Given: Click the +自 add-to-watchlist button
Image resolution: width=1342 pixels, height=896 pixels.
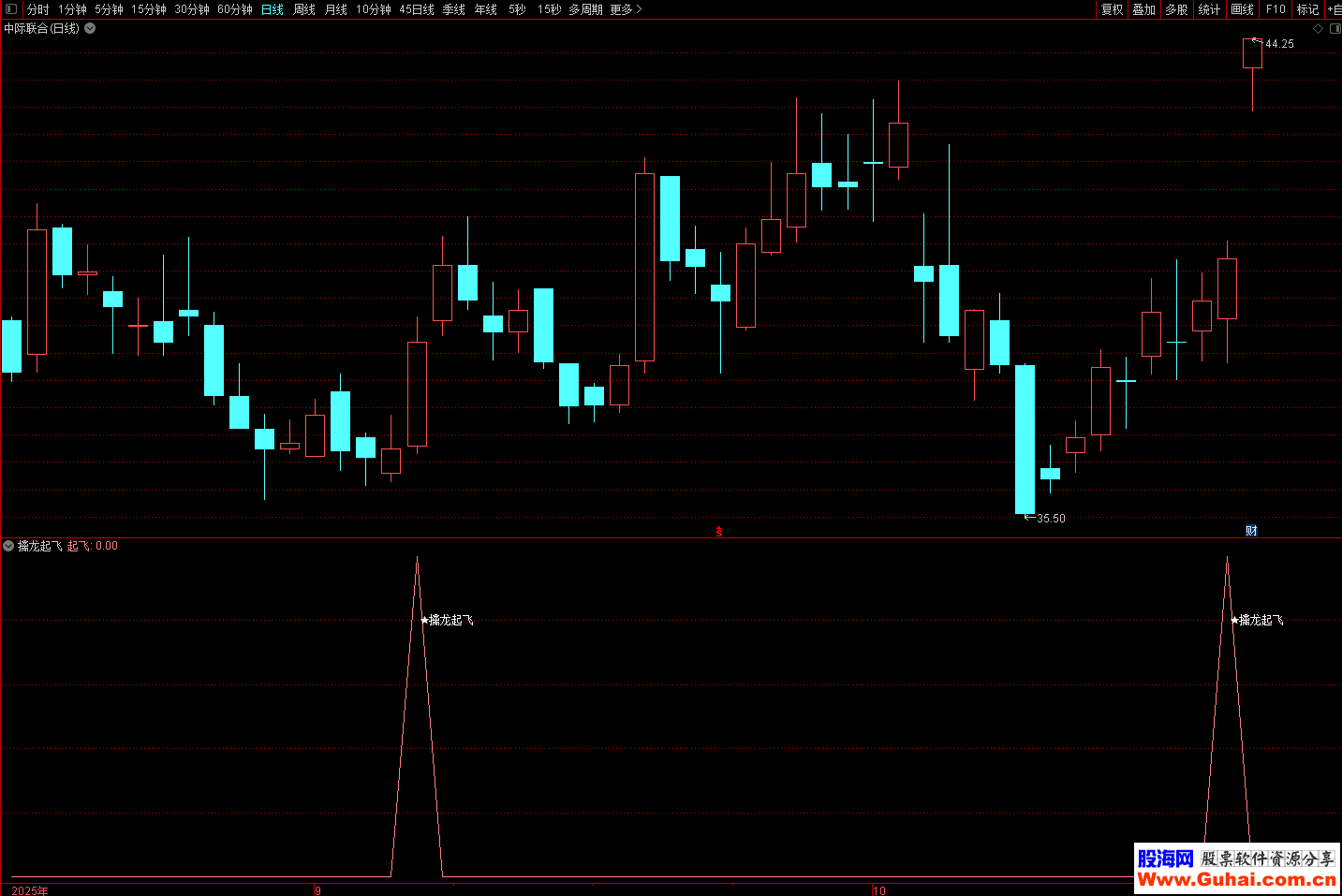Looking at the screenshot, I should tap(1334, 9).
